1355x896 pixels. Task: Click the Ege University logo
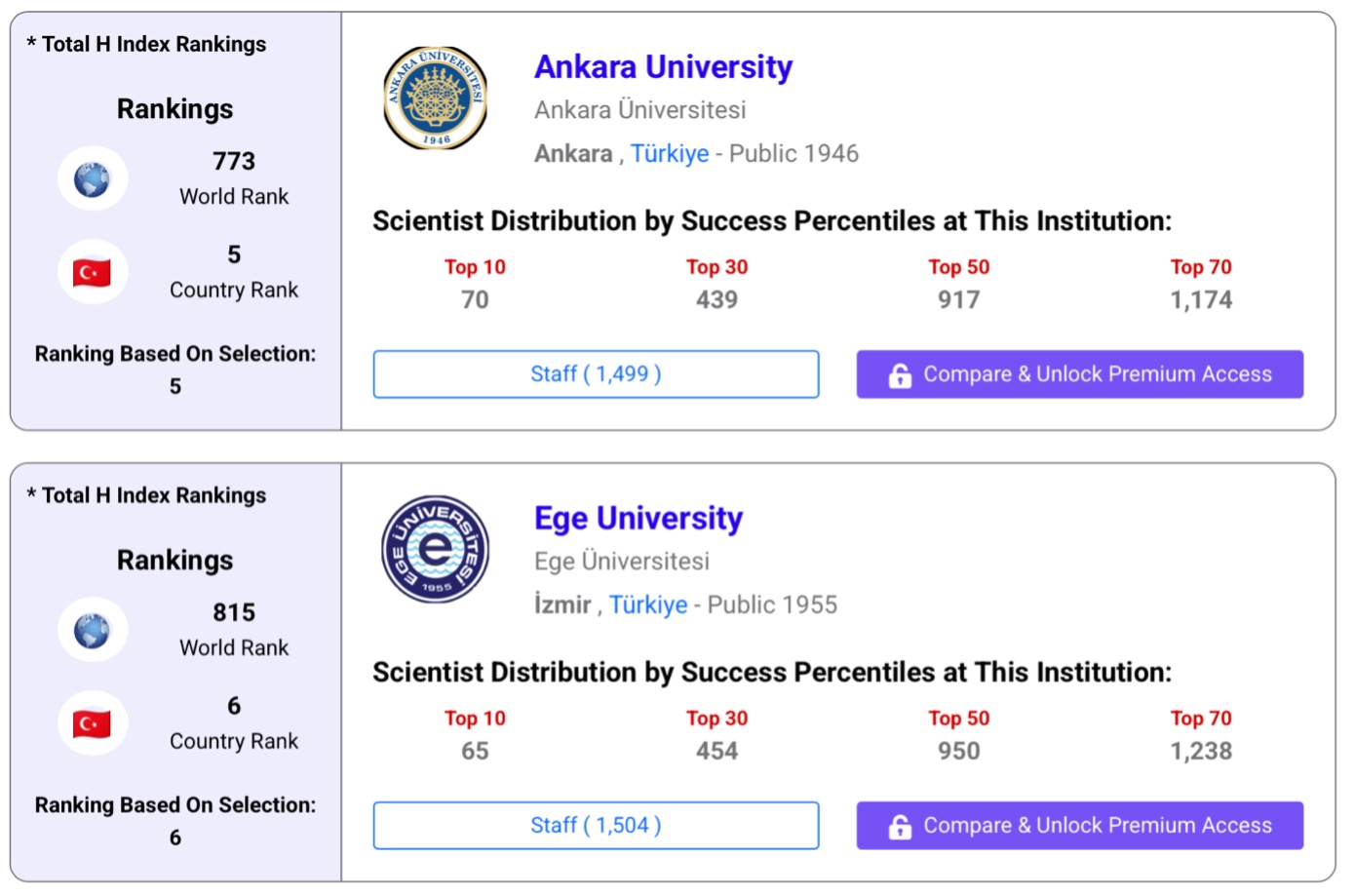[435, 549]
